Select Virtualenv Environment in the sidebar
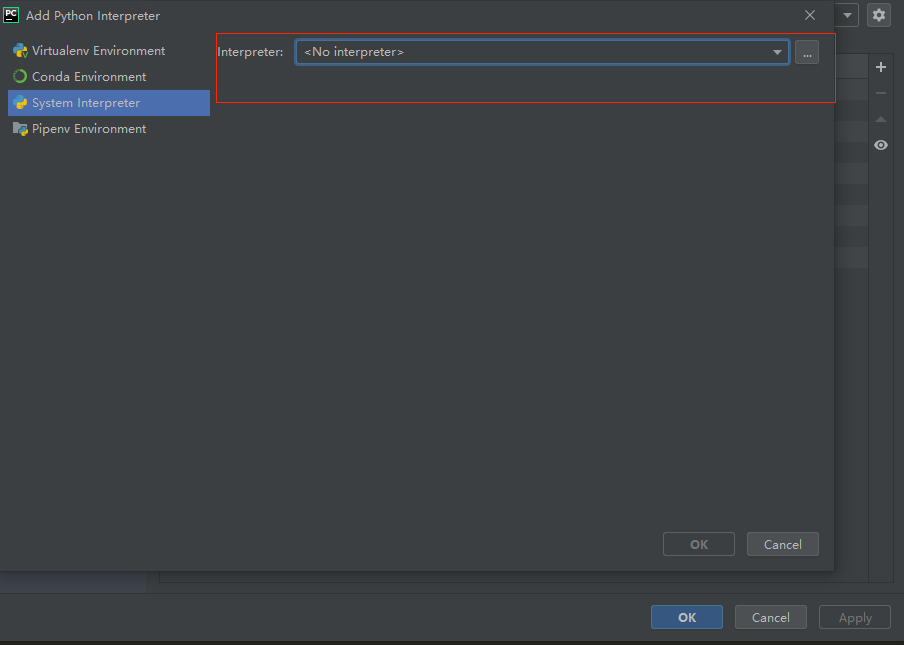This screenshot has width=904, height=645. point(109,51)
